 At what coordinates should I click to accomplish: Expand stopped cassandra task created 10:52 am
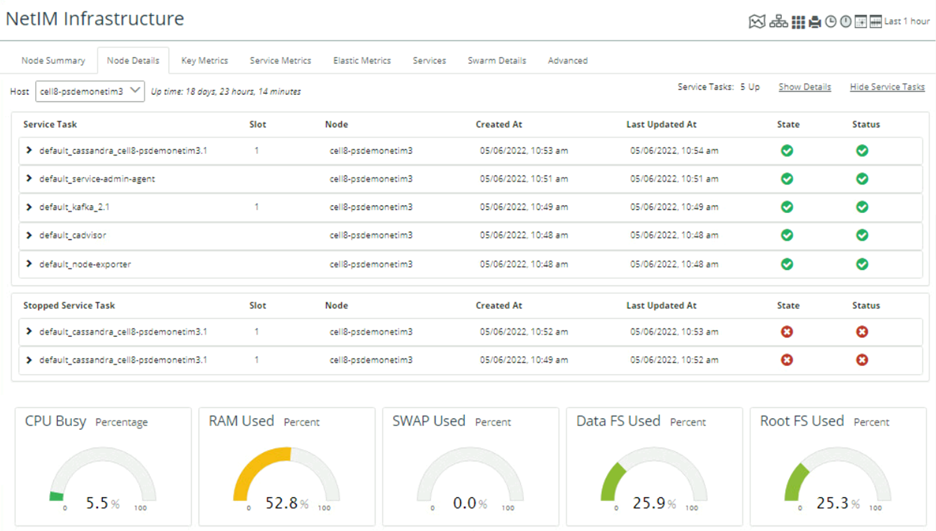point(29,331)
